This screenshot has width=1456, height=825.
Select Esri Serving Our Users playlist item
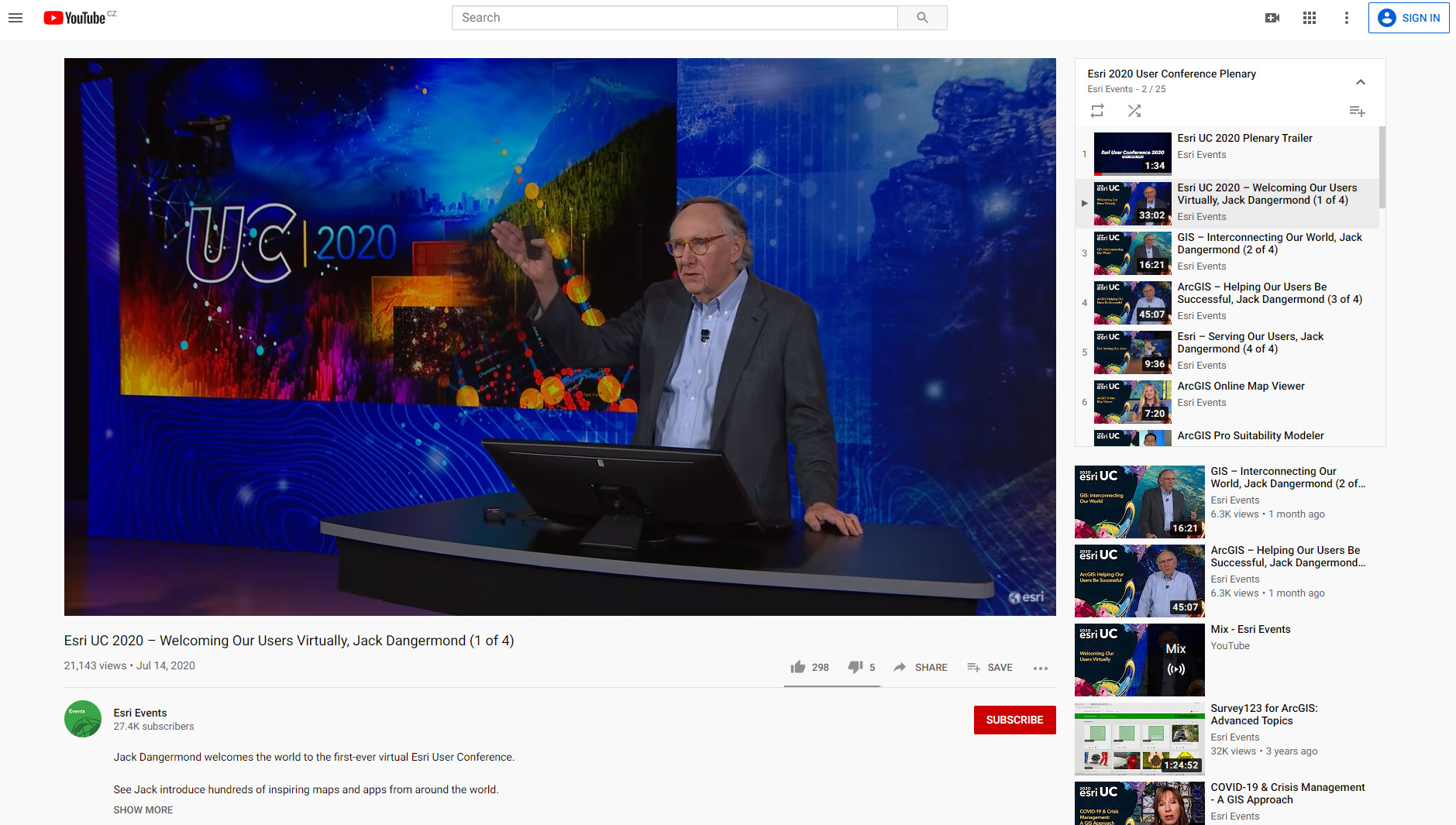coord(1227,352)
